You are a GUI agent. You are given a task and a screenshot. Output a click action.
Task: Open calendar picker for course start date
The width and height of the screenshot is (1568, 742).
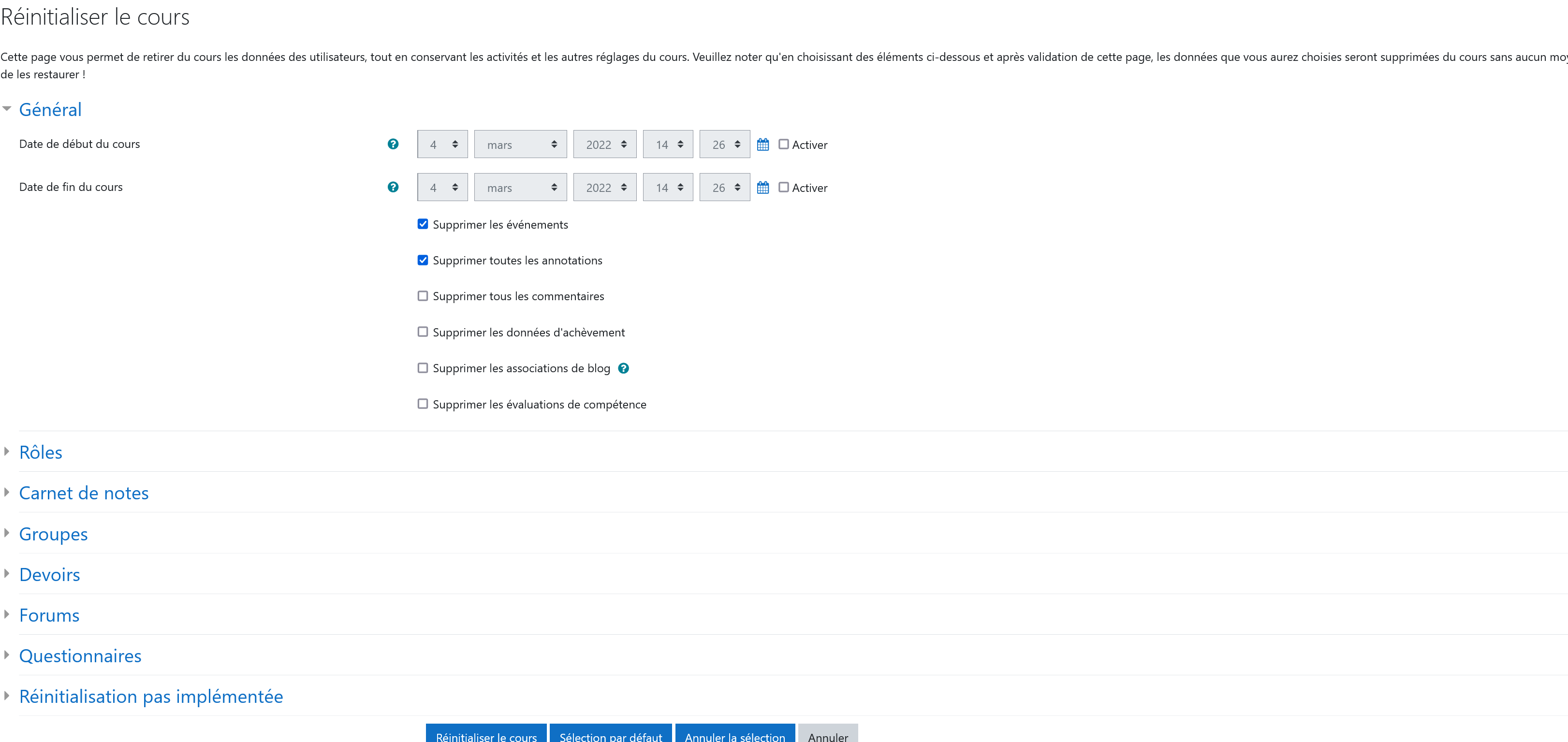762,144
